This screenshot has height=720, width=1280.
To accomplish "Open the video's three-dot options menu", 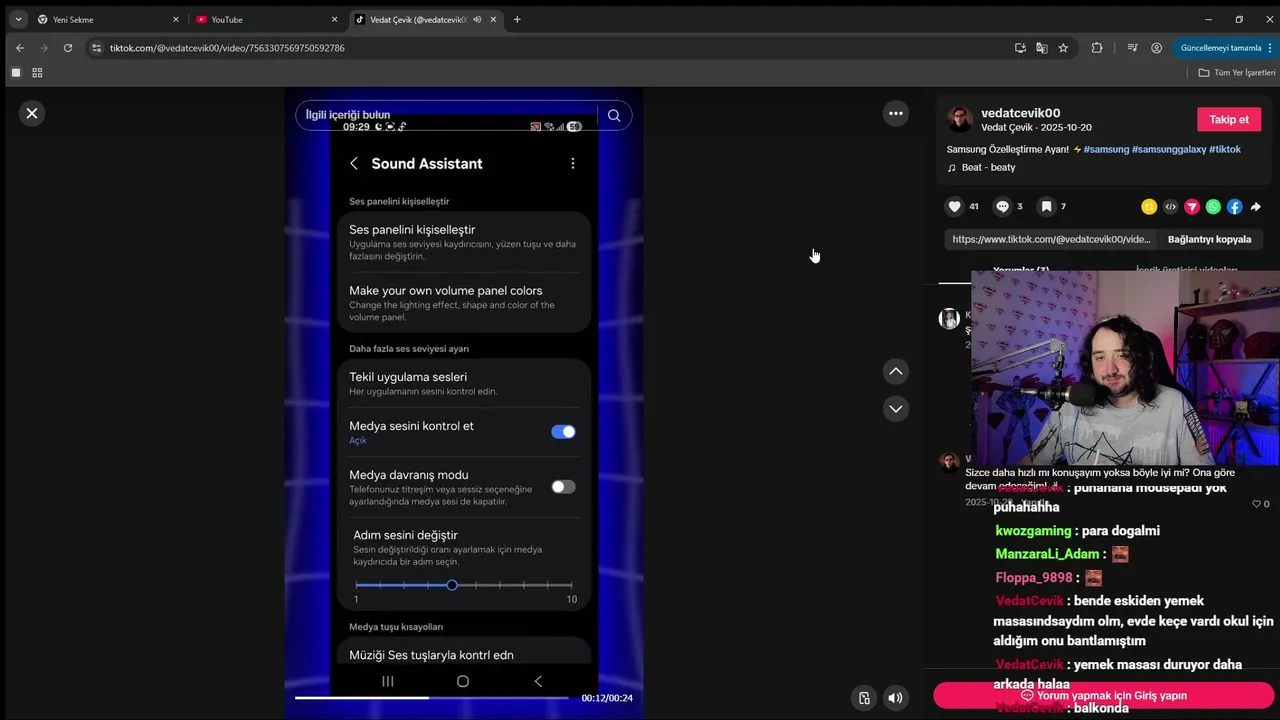I will [x=896, y=114].
